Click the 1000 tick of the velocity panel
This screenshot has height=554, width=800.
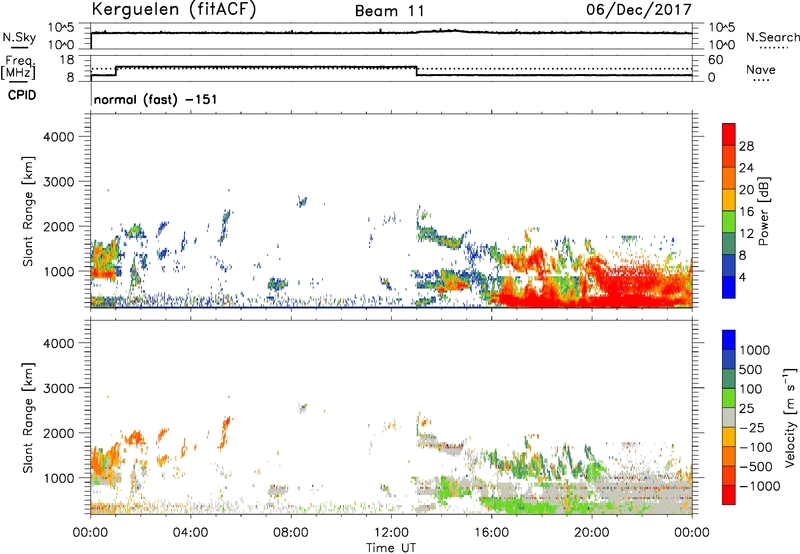[x=59, y=478]
